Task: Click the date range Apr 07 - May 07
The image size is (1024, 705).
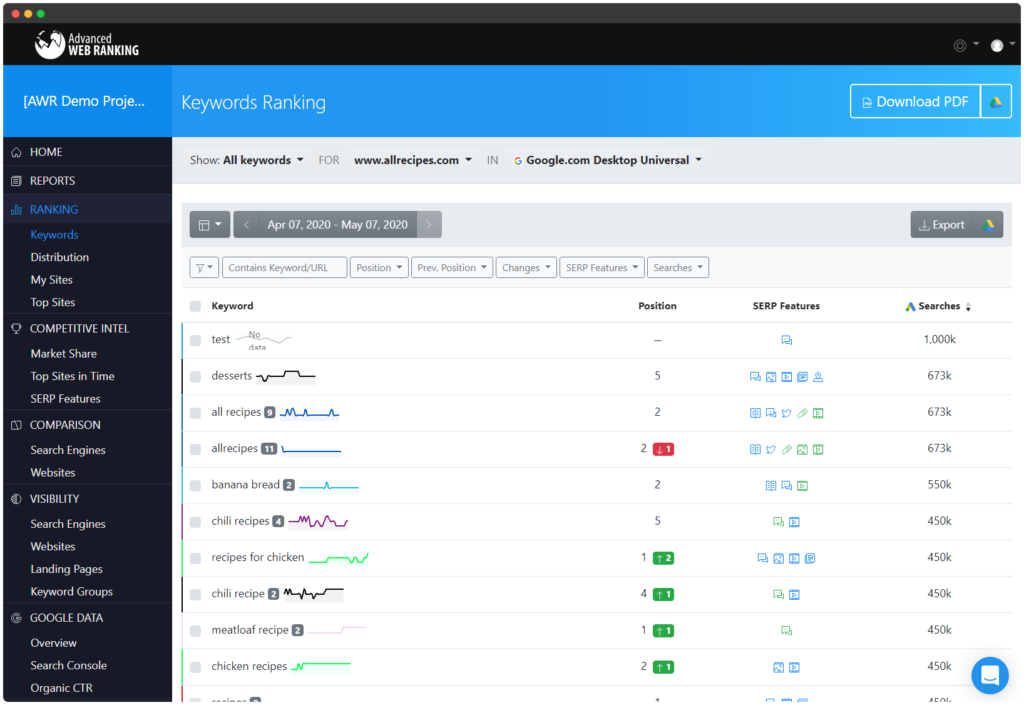Action: coord(338,225)
